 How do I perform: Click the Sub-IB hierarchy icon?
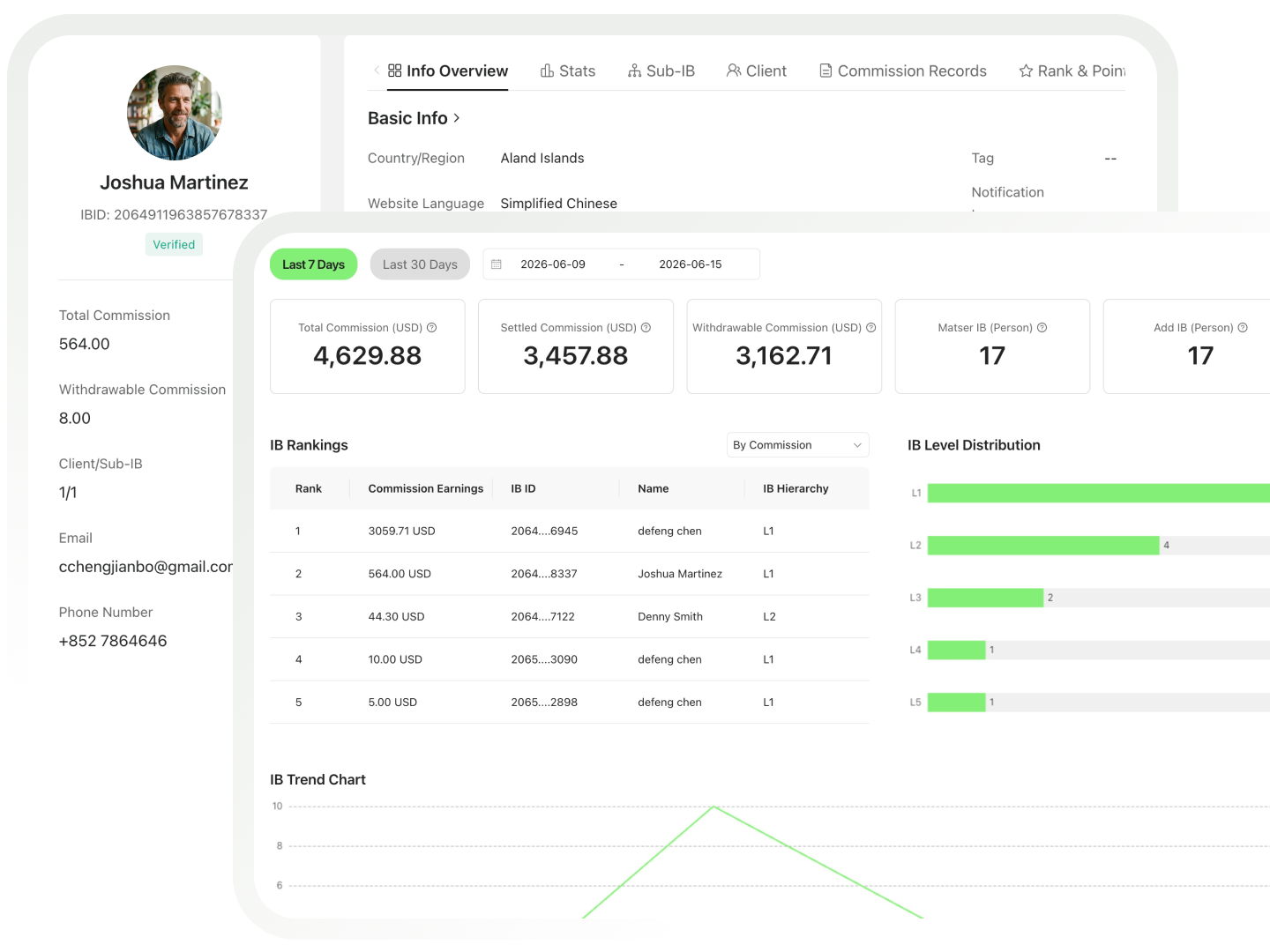[x=635, y=71]
